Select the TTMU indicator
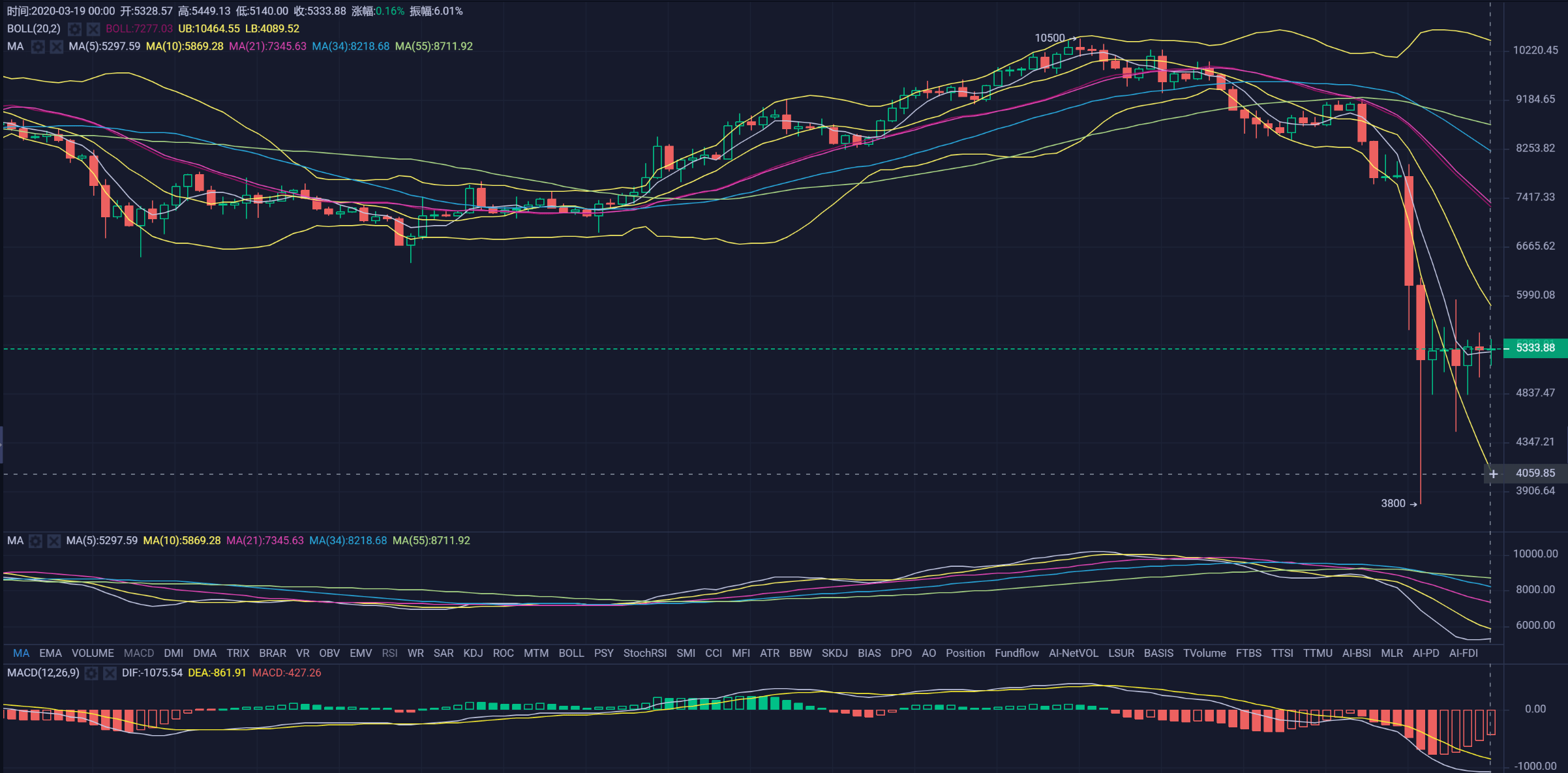 [x=1318, y=653]
